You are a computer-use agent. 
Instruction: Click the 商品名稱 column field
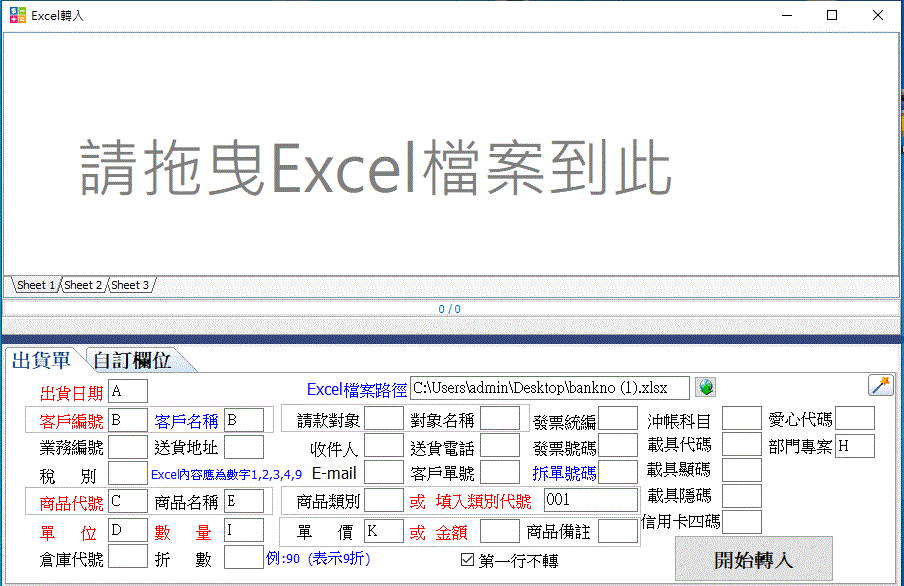[244, 501]
